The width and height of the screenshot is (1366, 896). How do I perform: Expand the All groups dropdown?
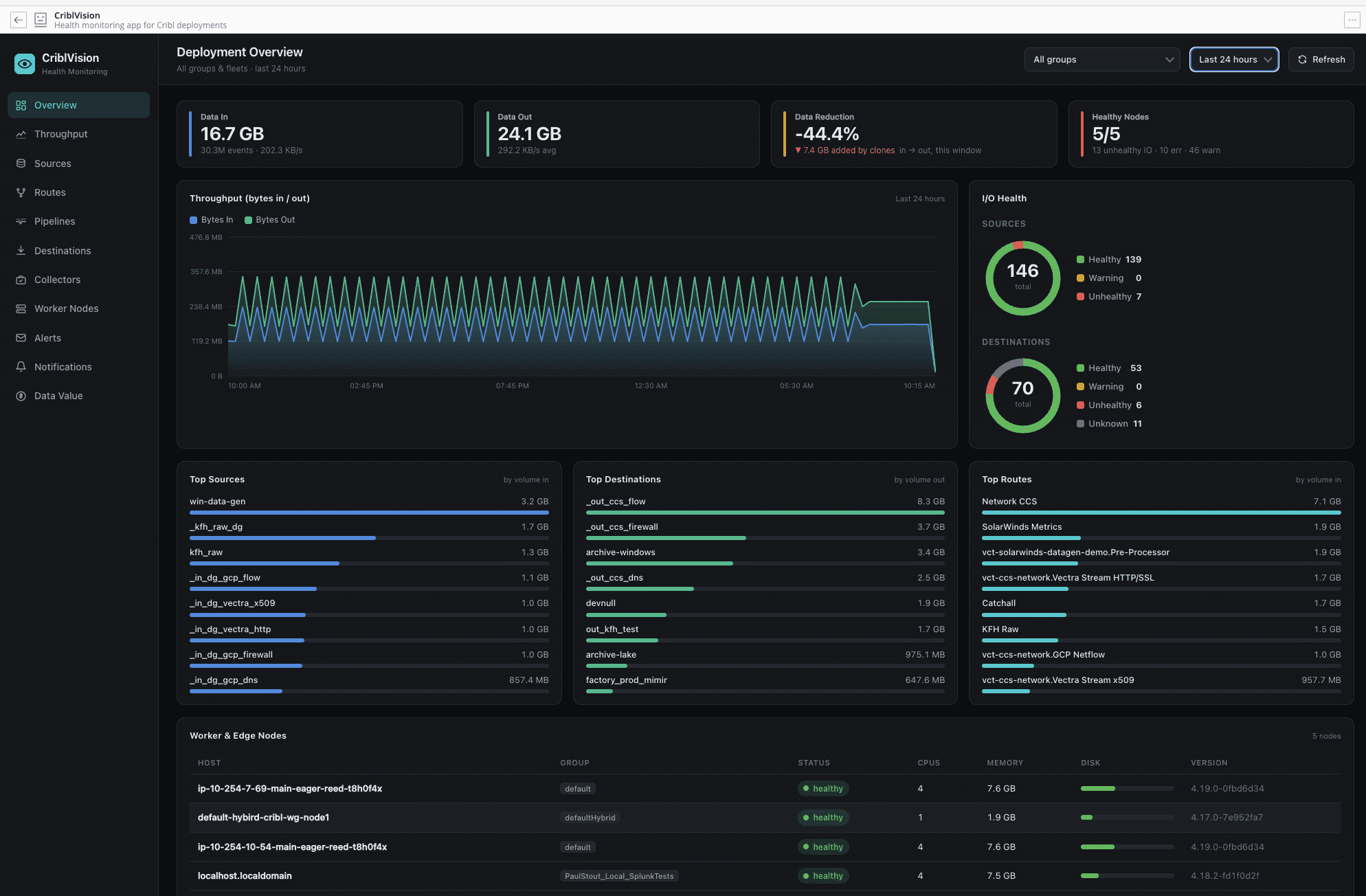[1102, 60]
